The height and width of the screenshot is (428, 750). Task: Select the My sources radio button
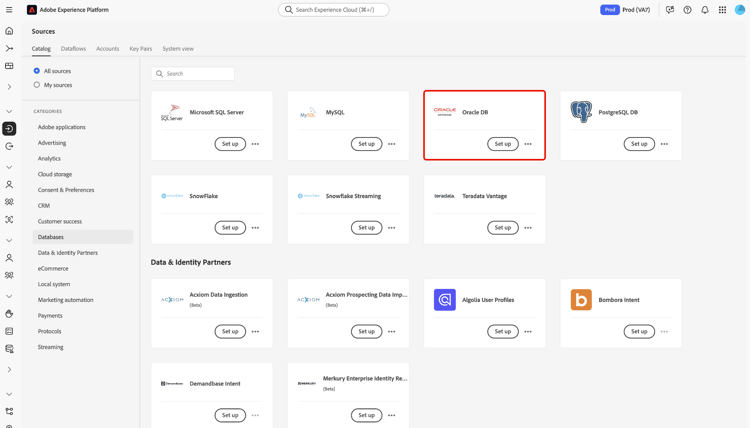click(x=36, y=85)
